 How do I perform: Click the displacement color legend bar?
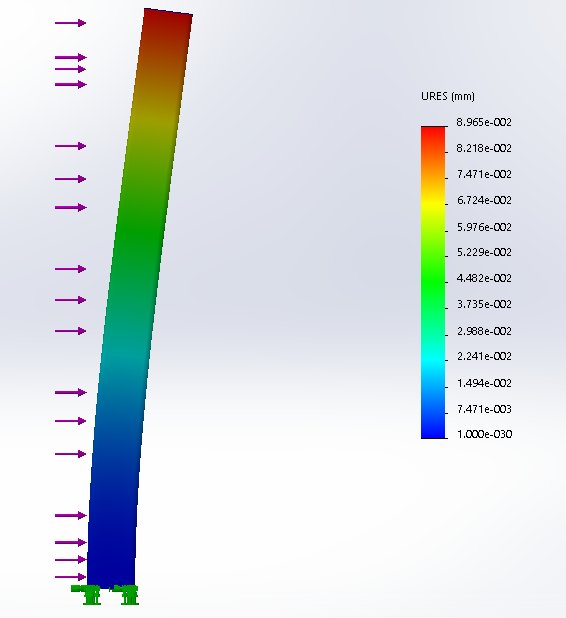(x=433, y=282)
